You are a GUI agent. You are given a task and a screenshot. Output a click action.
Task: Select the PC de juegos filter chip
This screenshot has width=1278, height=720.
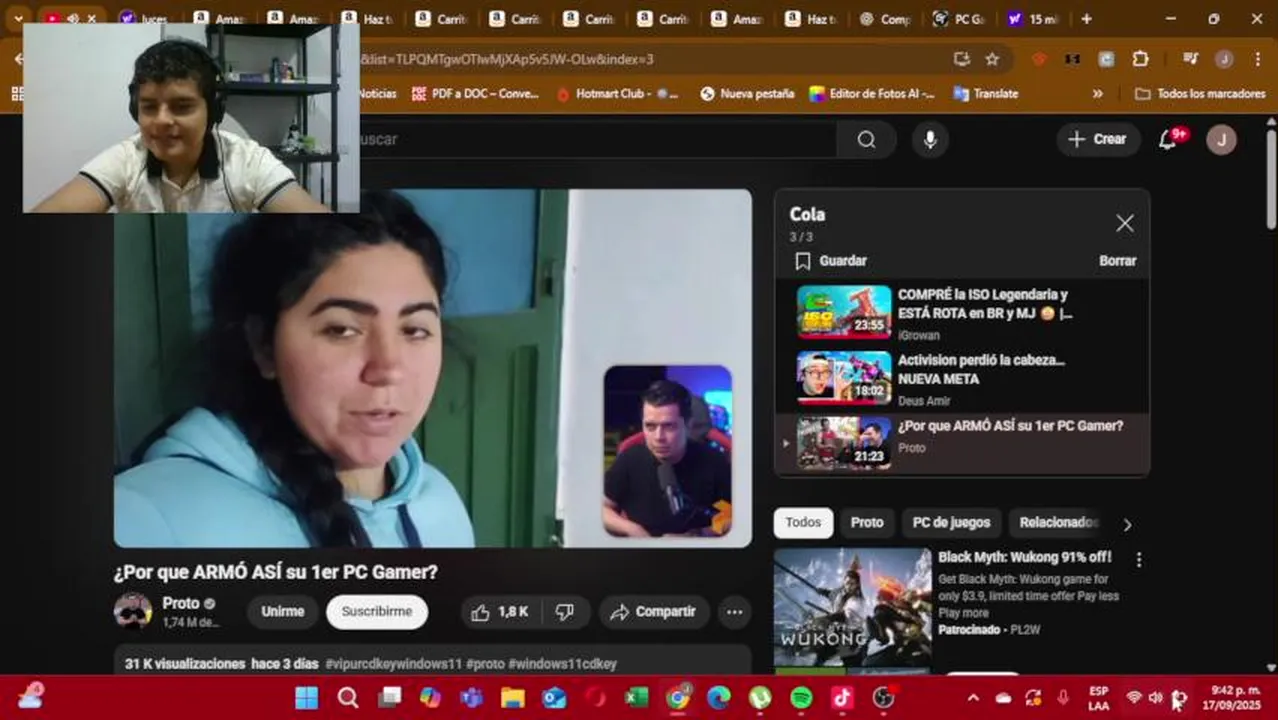tap(951, 523)
